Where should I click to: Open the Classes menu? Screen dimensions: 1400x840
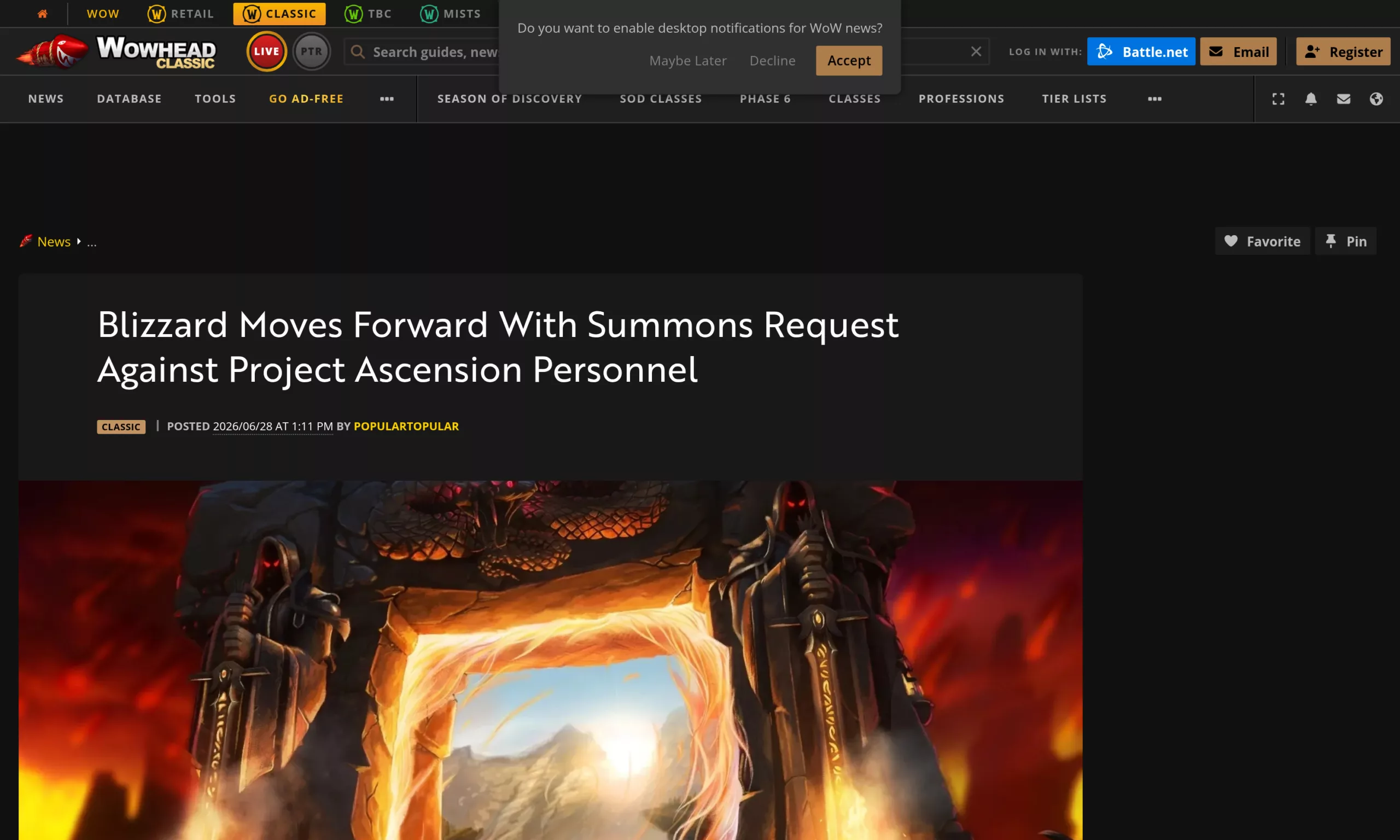[854, 98]
